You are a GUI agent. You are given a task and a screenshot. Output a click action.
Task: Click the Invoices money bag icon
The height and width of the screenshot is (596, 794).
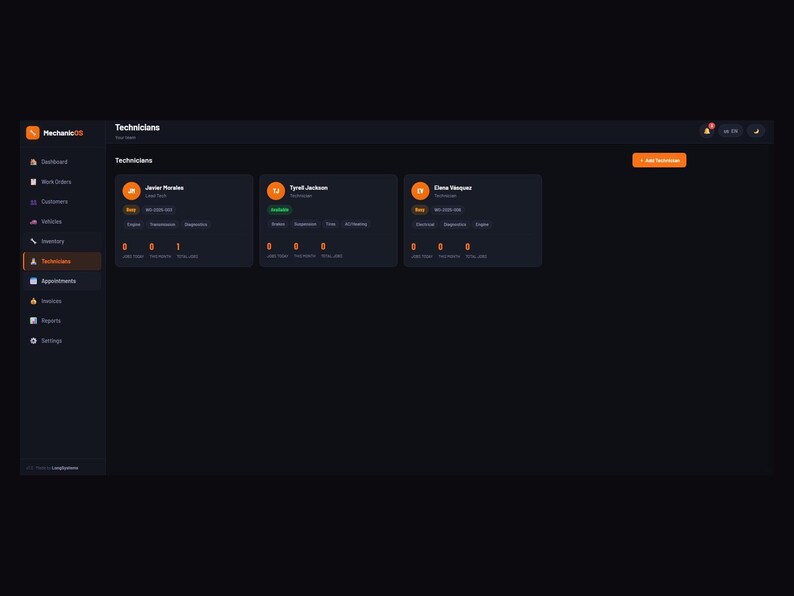point(33,301)
